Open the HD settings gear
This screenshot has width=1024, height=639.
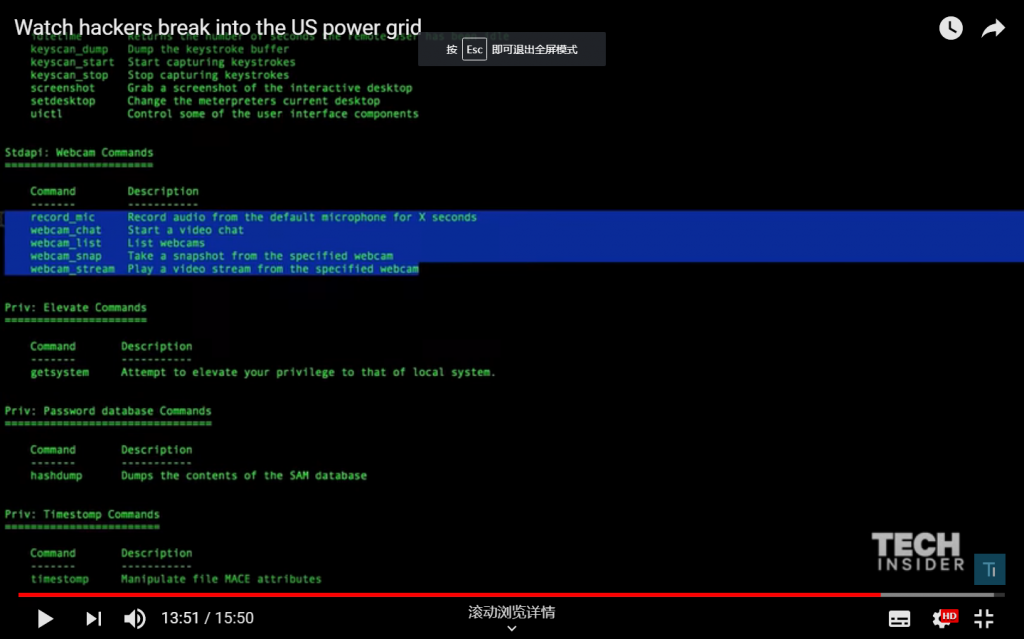point(944,618)
